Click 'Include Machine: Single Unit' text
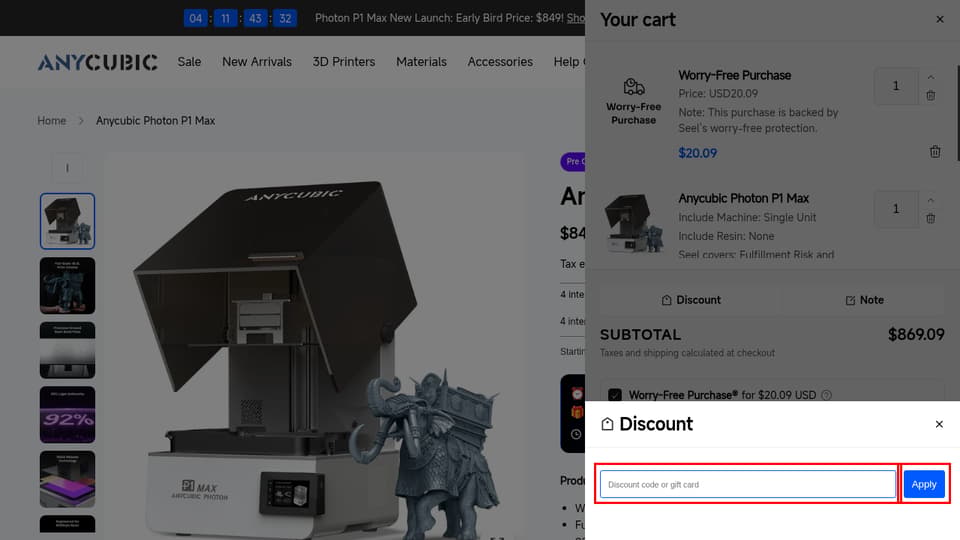Screen dimensions: 960x540 click(x=747, y=217)
